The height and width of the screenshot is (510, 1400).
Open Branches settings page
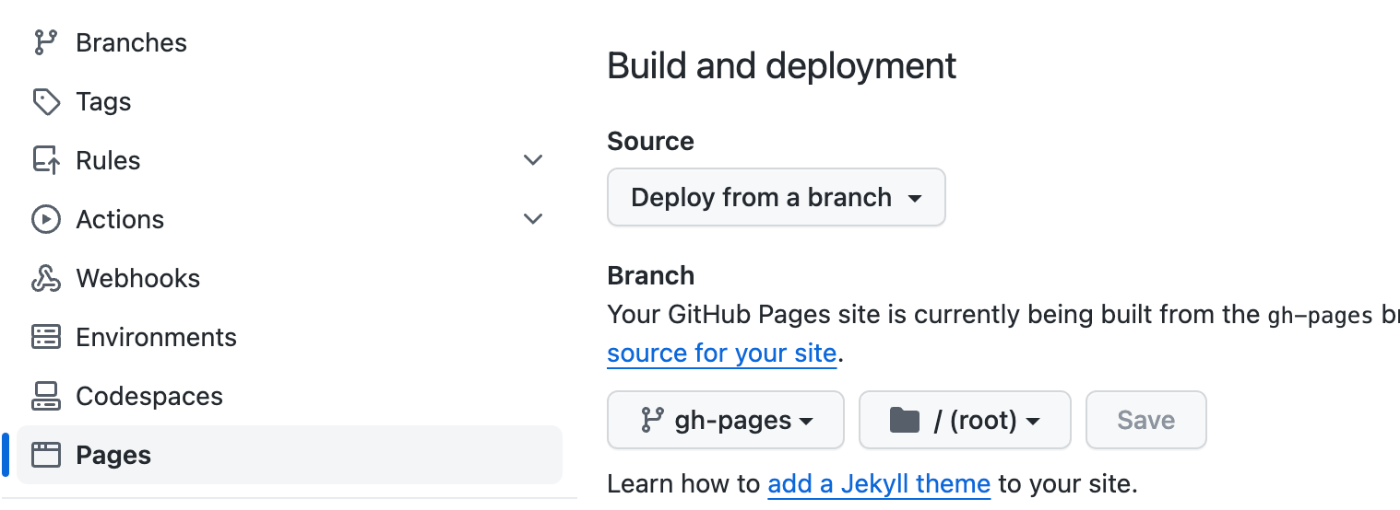(x=290, y=43)
